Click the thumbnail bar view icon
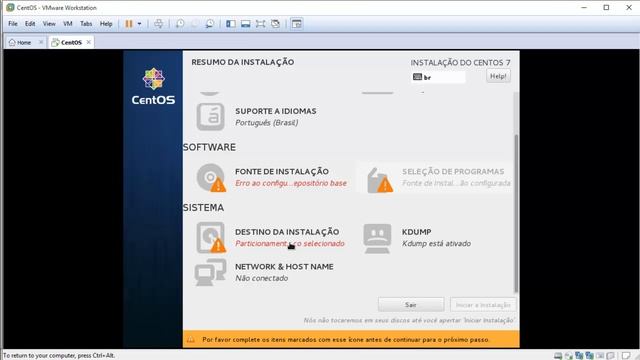This screenshot has width=640, height=360. 245,24
